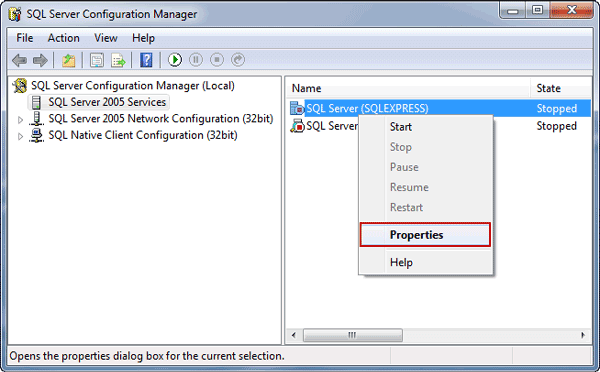
Task: Expand SQL Native Client Configuration node
Action: pos(20,136)
